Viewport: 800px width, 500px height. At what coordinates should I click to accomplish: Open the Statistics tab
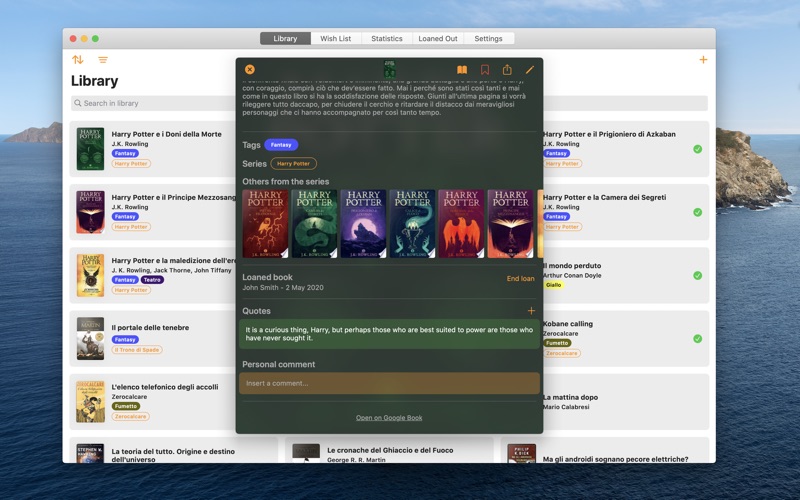pos(387,38)
